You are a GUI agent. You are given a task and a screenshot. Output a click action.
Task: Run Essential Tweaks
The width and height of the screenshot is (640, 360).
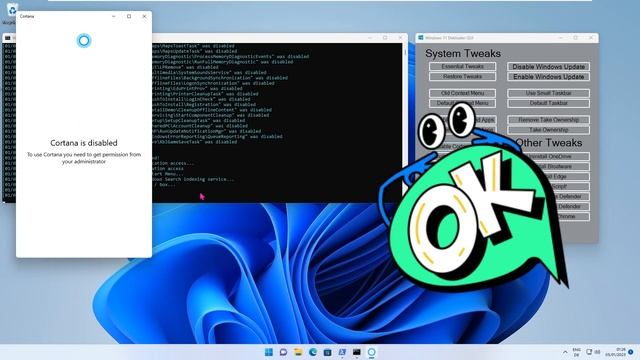462,66
